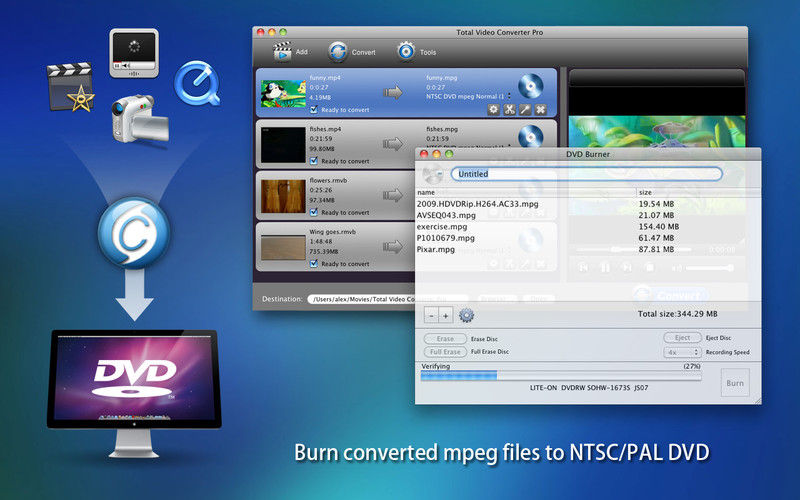This screenshot has width=800, height=500.
Task: Click scissors trim icon in funny.mp4 row
Action: coord(509,109)
